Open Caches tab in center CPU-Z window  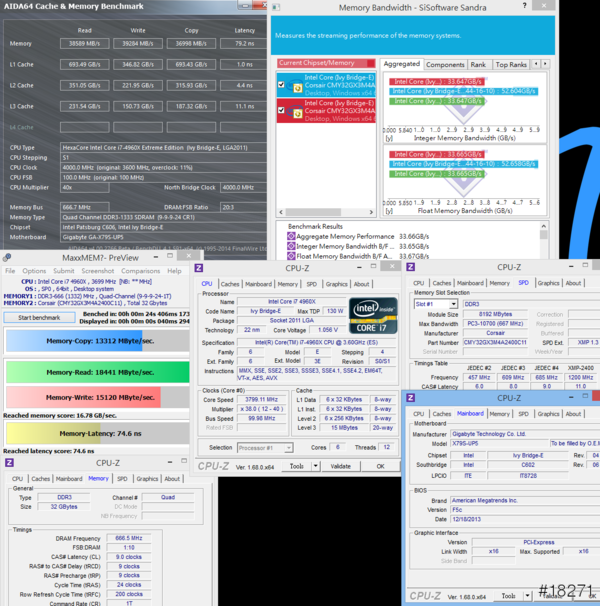[230, 284]
